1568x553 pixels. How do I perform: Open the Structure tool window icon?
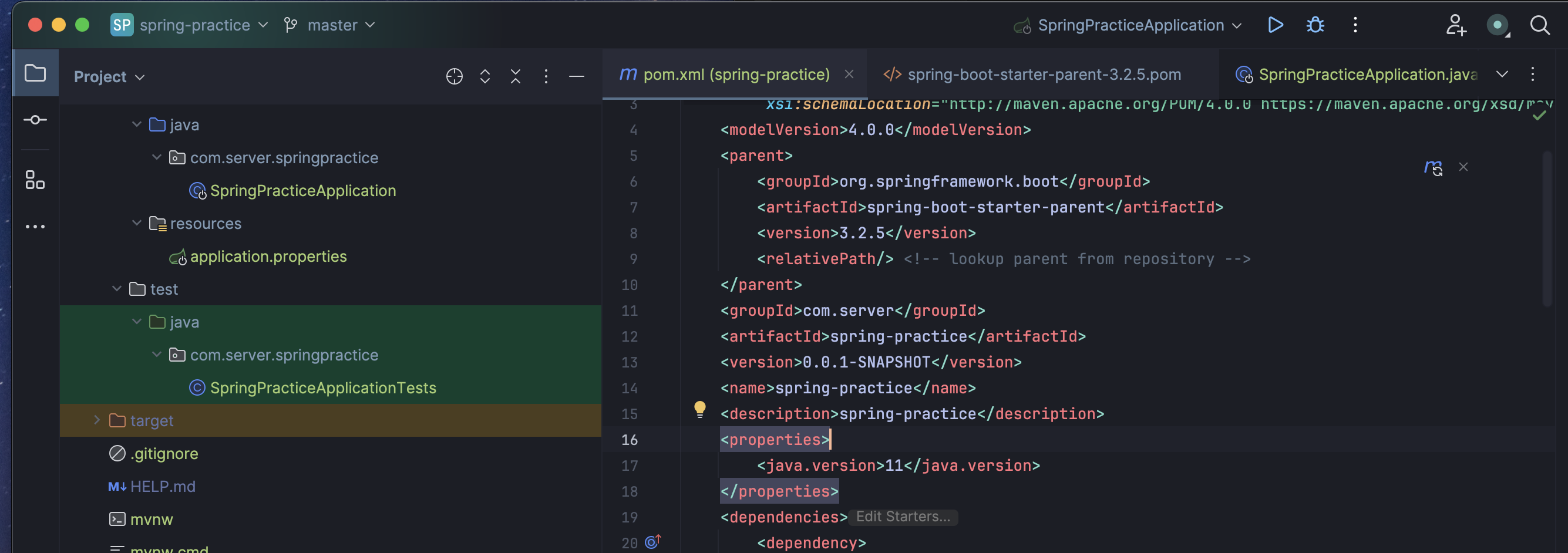[x=35, y=180]
